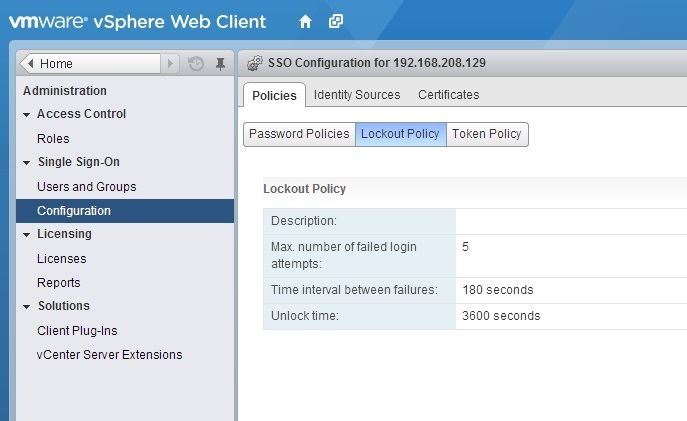
Task: Open Users and Groups
Action: 86,187
